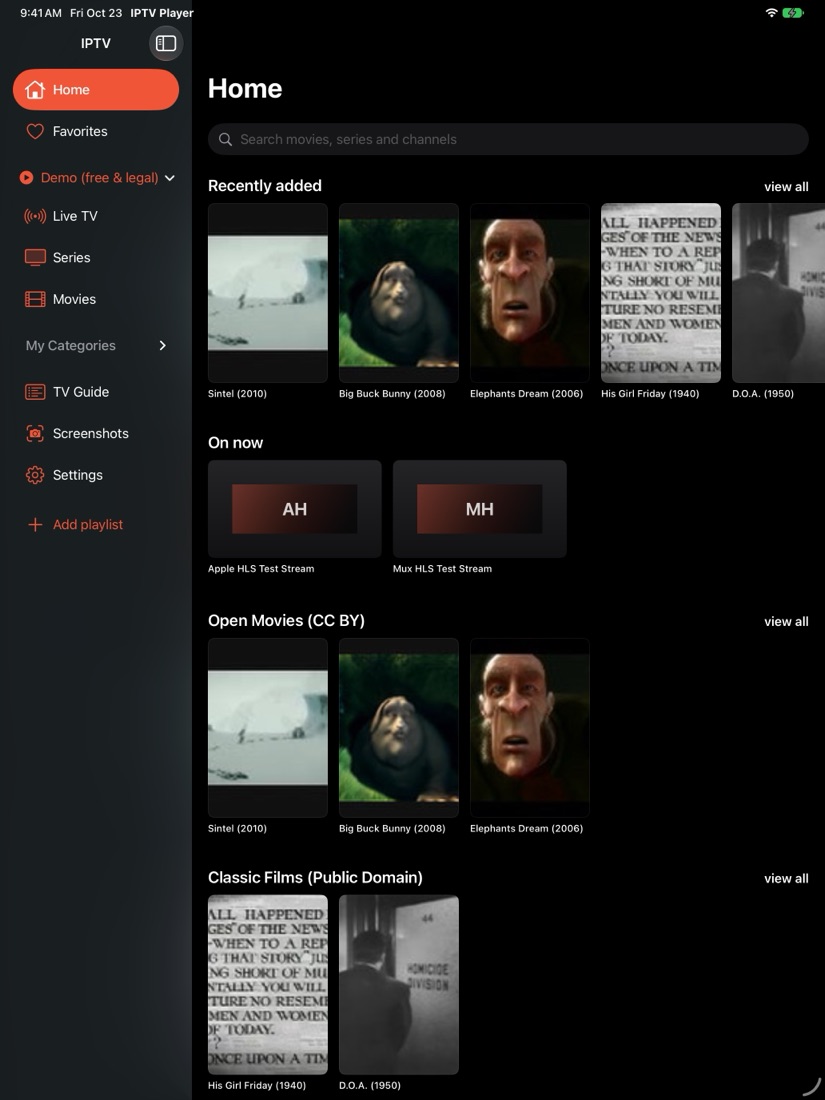Click 'Sintel (2010)' title under Recently added
The width and height of the screenshot is (825, 1100).
point(237,394)
